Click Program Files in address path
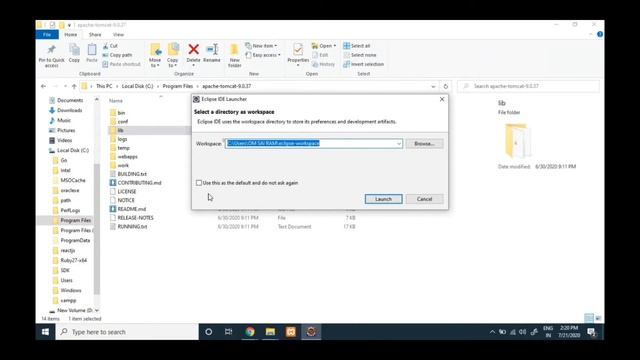The image size is (640, 360). coord(178,86)
